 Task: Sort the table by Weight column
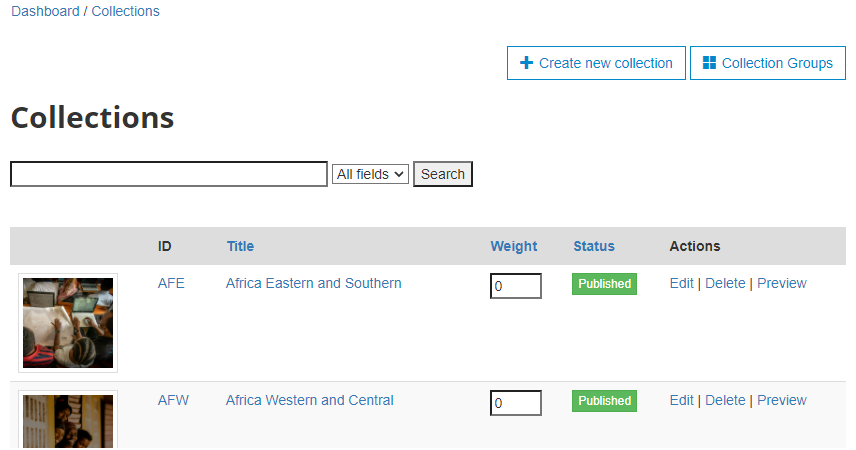point(514,246)
